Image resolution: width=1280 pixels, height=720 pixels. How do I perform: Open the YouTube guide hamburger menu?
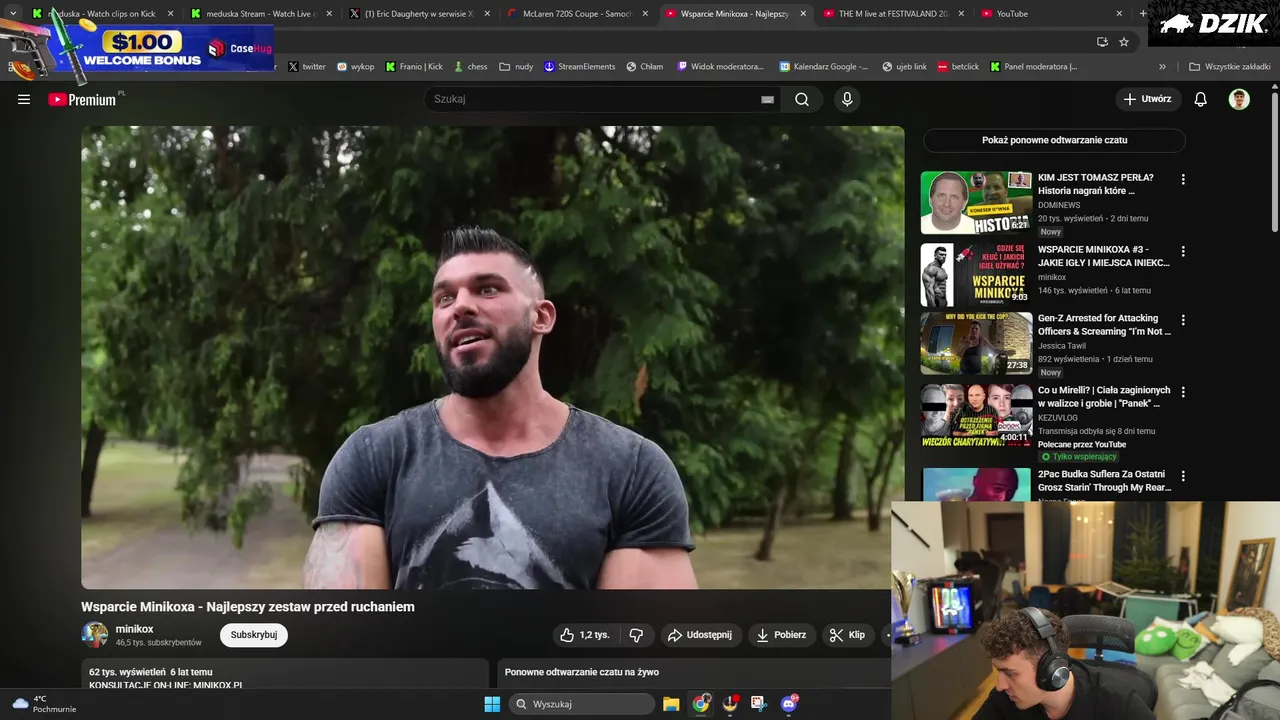click(24, 99)
